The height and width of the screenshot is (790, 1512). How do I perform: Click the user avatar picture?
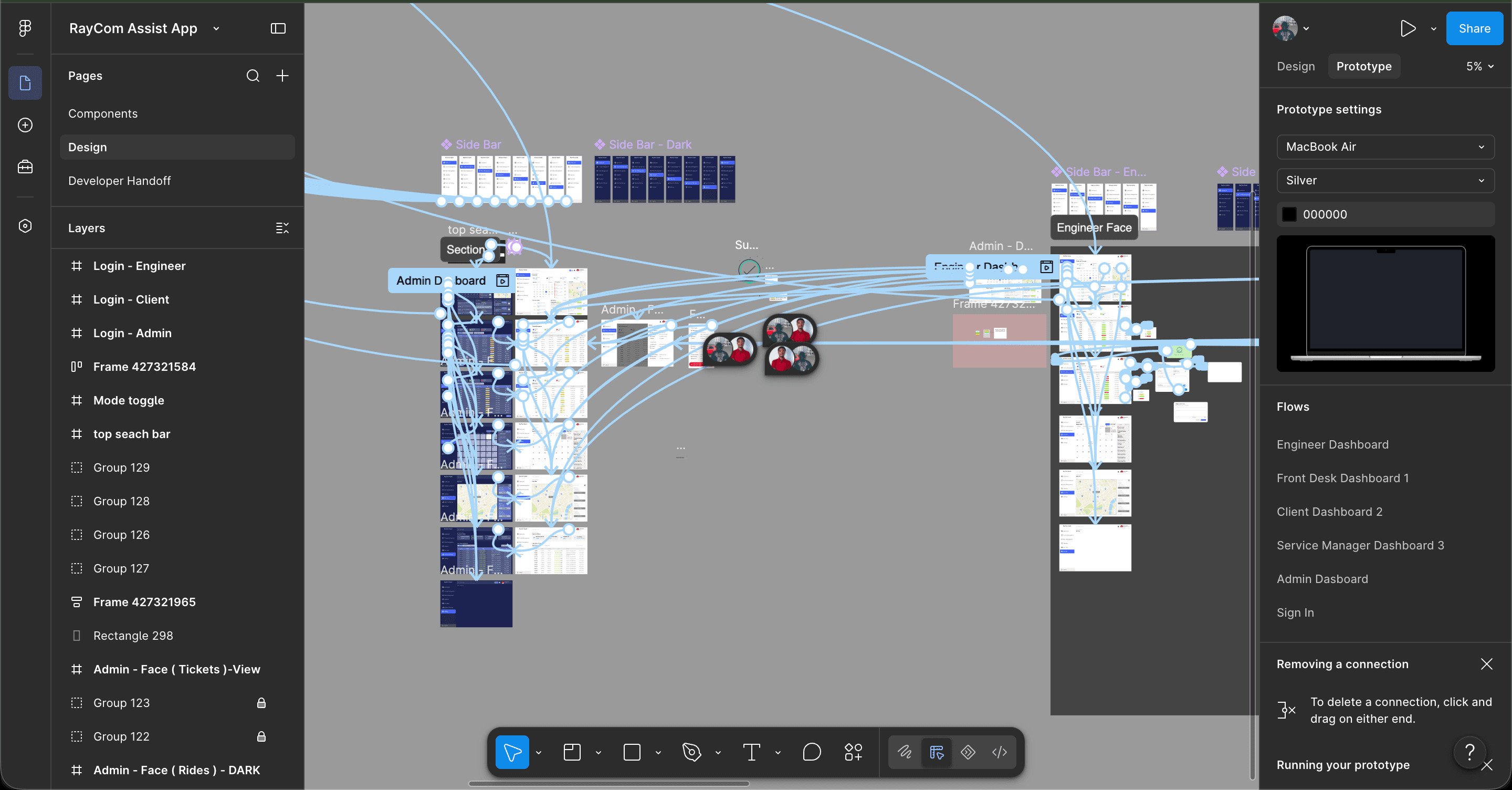pyautogui.click(x=1285, y=28)
